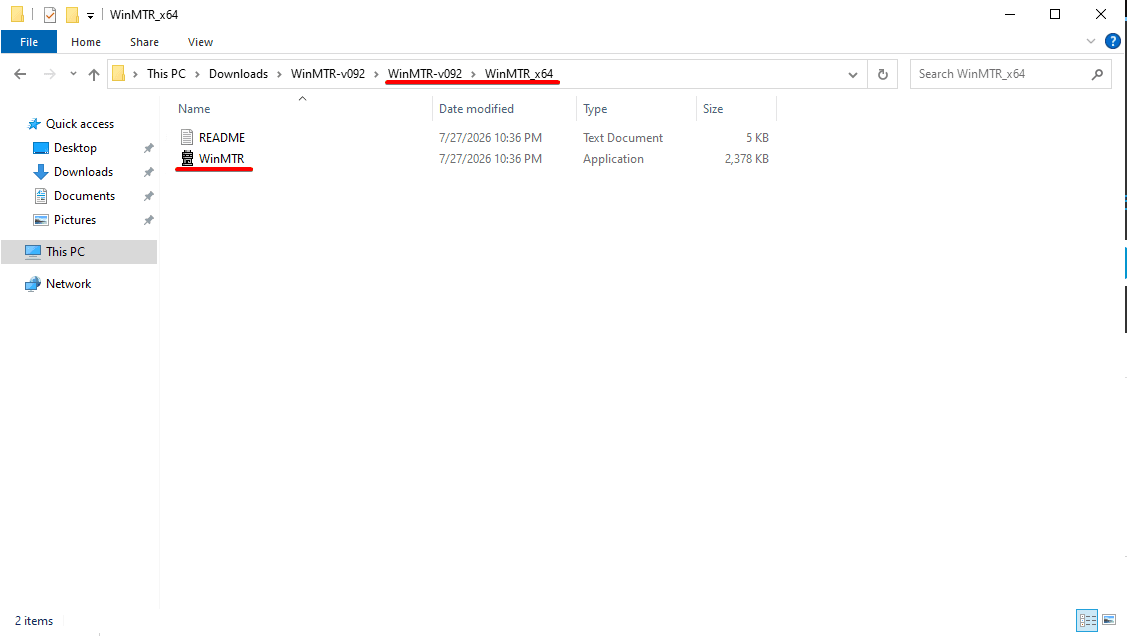Select the README text file
This screenshot has height=636, width=1127.
coord(222,137)
